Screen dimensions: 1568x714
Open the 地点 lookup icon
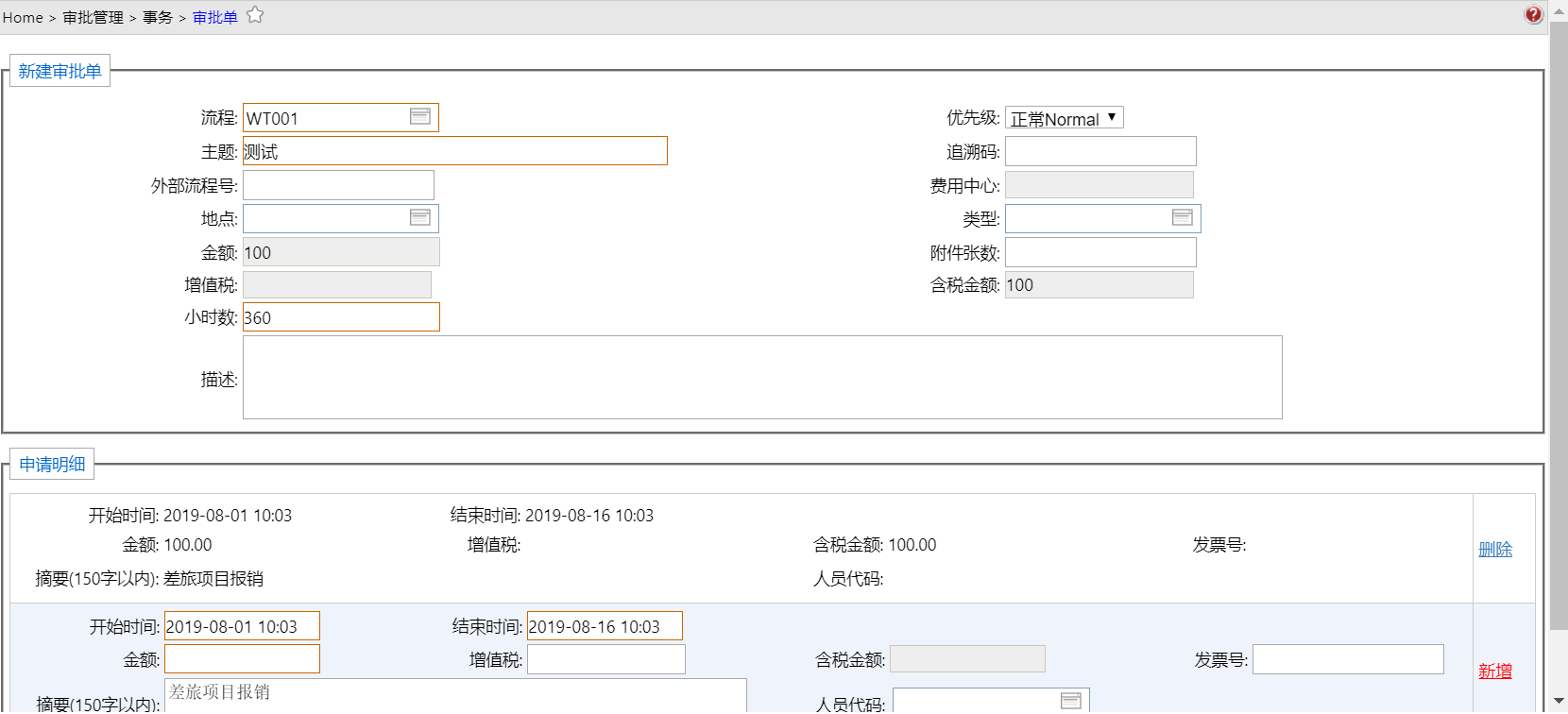(420, 217)
